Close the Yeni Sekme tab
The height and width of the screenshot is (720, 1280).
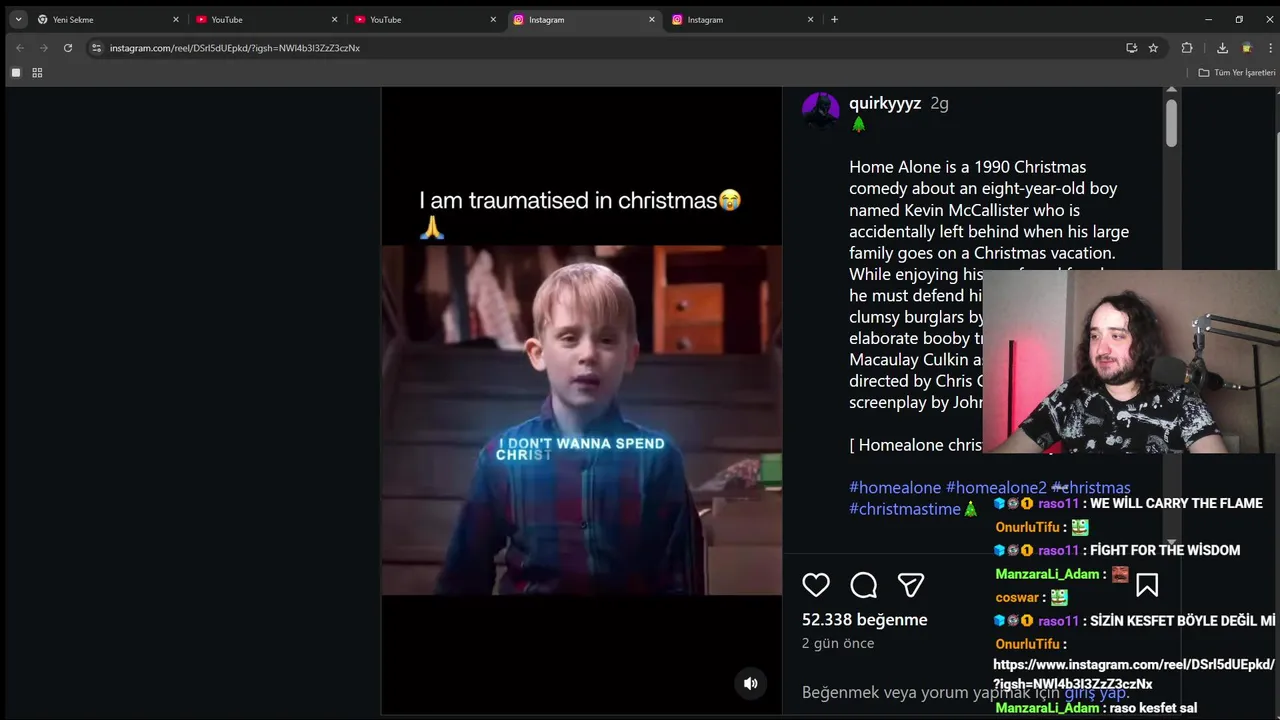pyautogui.click(x=176, y=19)
